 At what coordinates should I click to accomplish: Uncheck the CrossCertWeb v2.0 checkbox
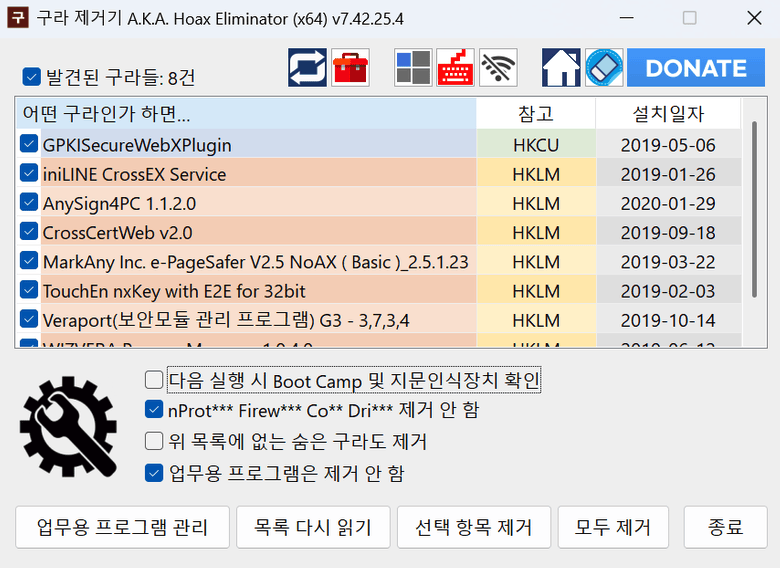pyautogui.click(x=29, y=232)
